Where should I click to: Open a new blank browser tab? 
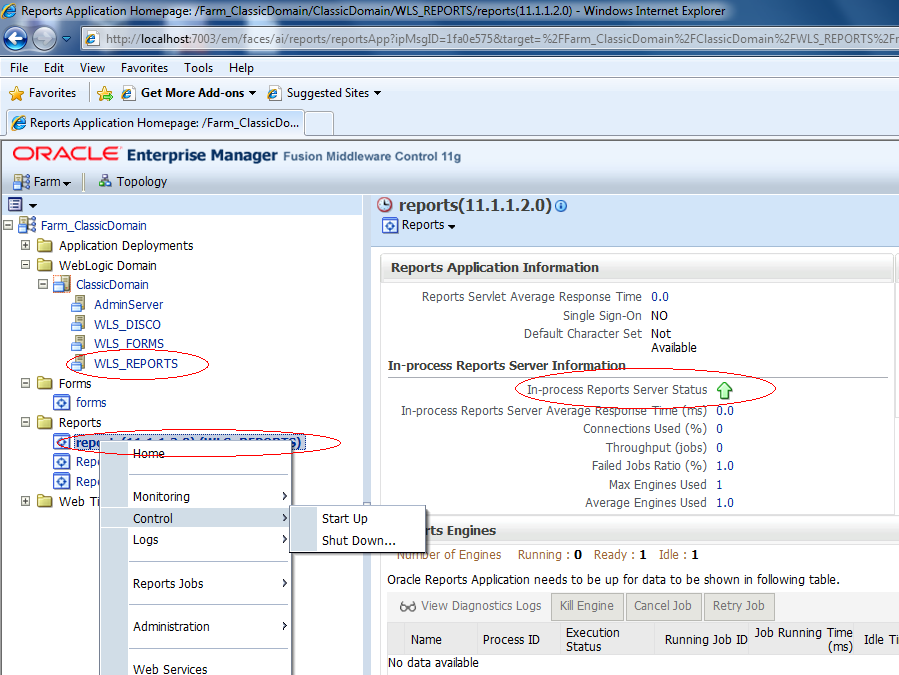[319, 123]
